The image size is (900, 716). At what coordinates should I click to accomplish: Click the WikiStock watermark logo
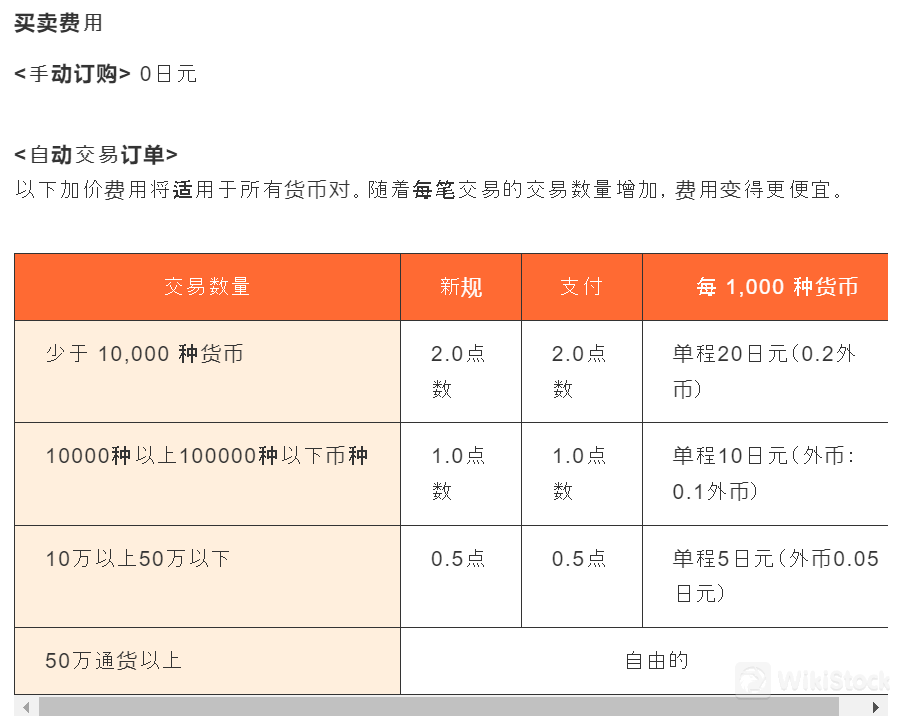810,682
